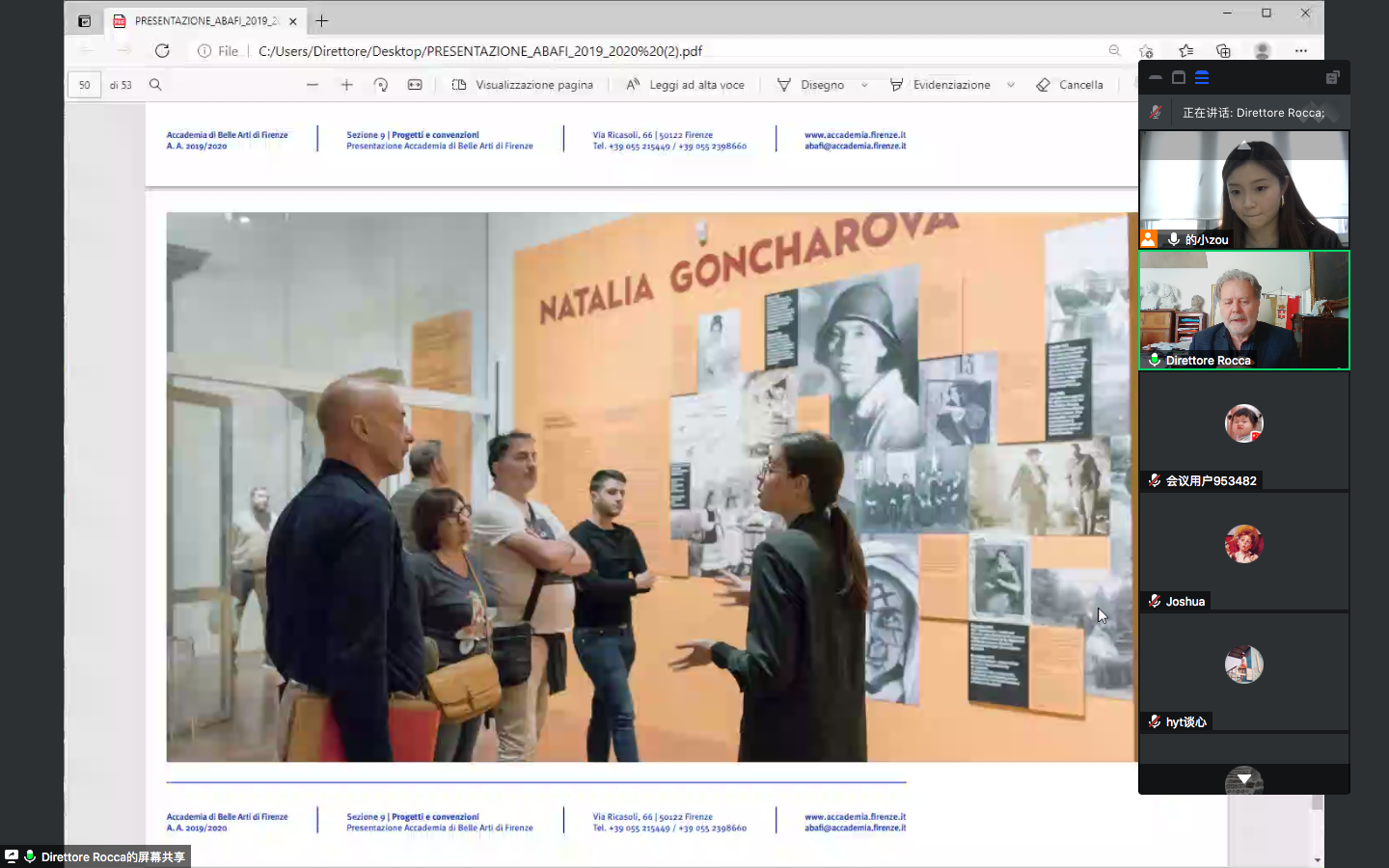Open a new browser tab
Viewport: 1389px width, 868px height.
tap(322, 21)
